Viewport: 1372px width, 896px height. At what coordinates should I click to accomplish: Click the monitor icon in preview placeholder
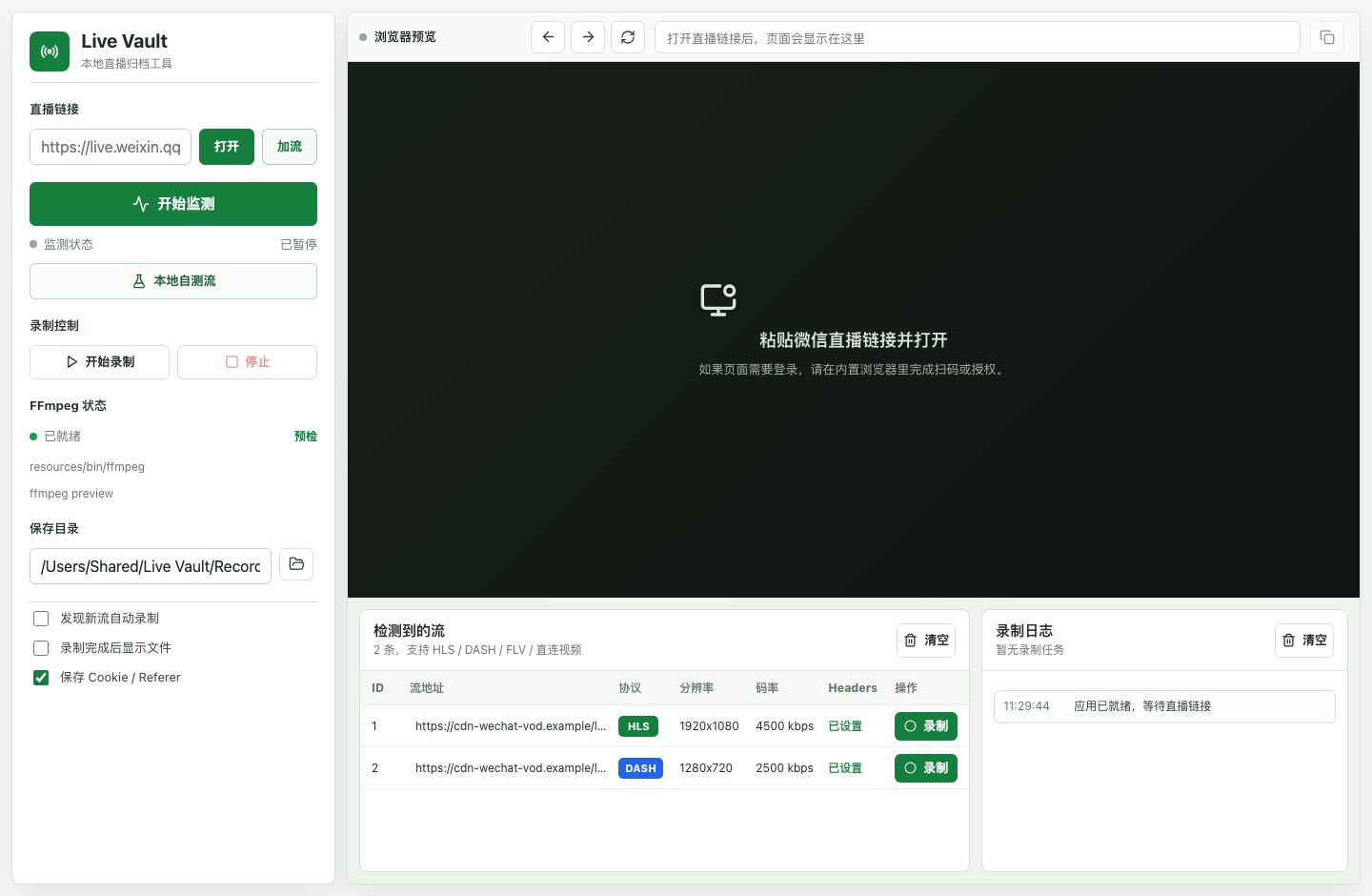(718, 299)
